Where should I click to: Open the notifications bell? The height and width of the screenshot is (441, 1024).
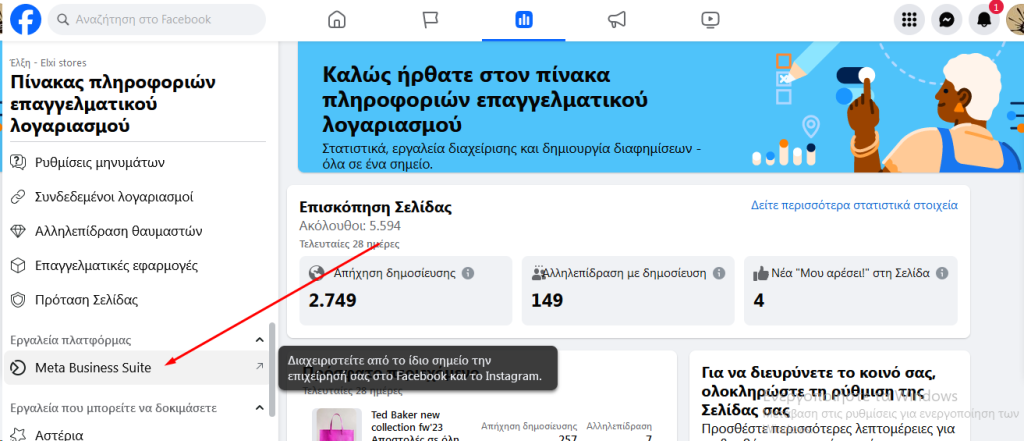pyautogui.click(x=984, y=20)
